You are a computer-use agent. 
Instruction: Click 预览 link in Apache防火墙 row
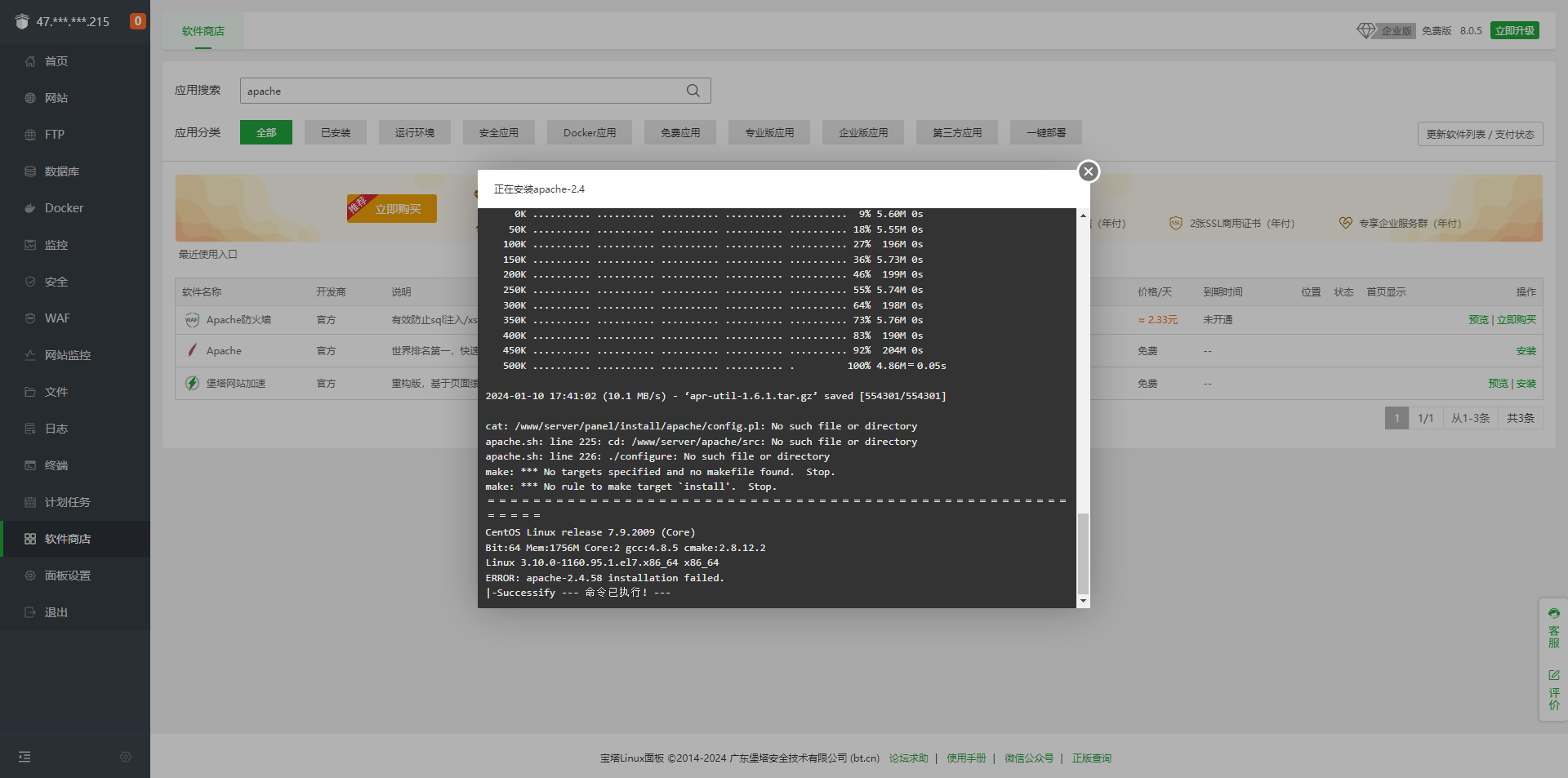(x=1478, y=320)
